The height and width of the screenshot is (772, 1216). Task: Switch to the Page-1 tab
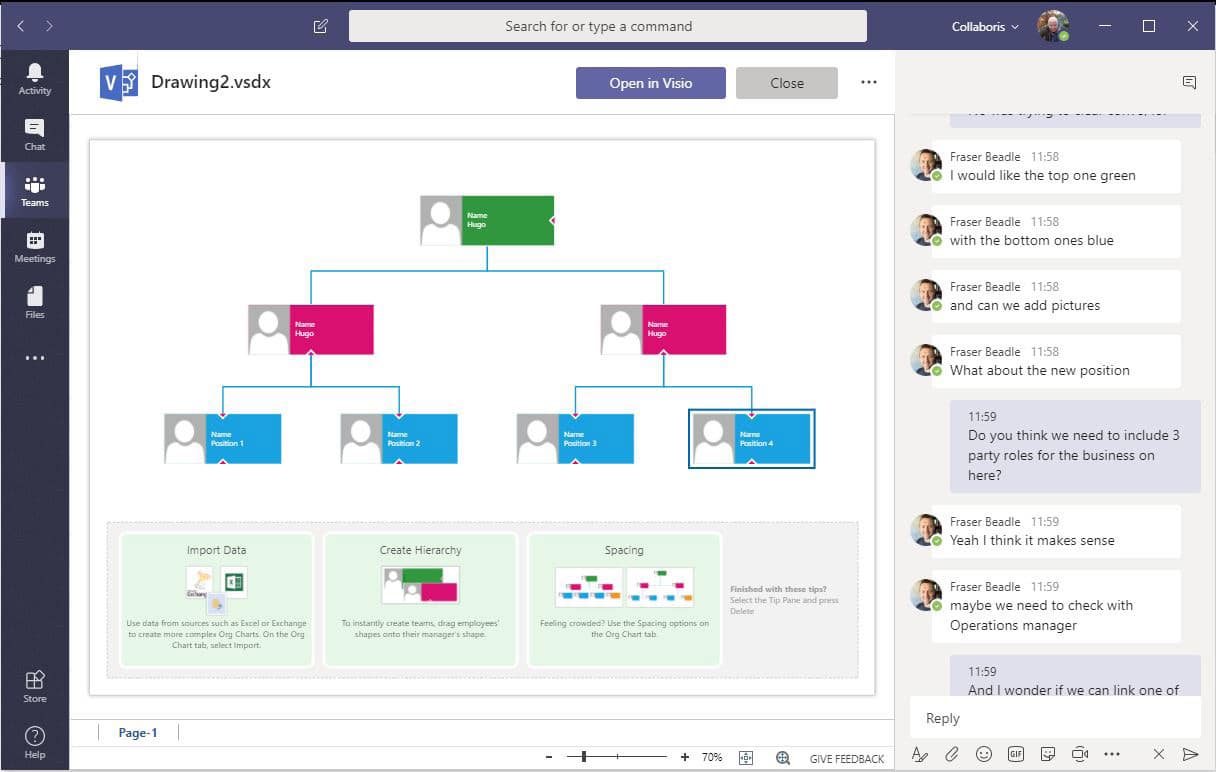[138, 733]
